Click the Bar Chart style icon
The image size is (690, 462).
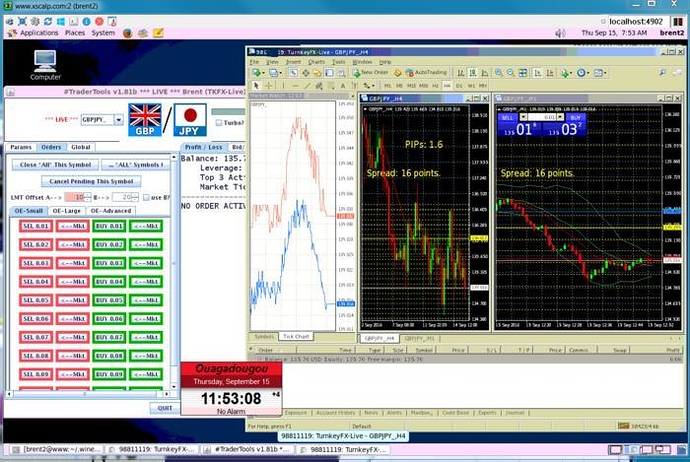coord(461,73)
